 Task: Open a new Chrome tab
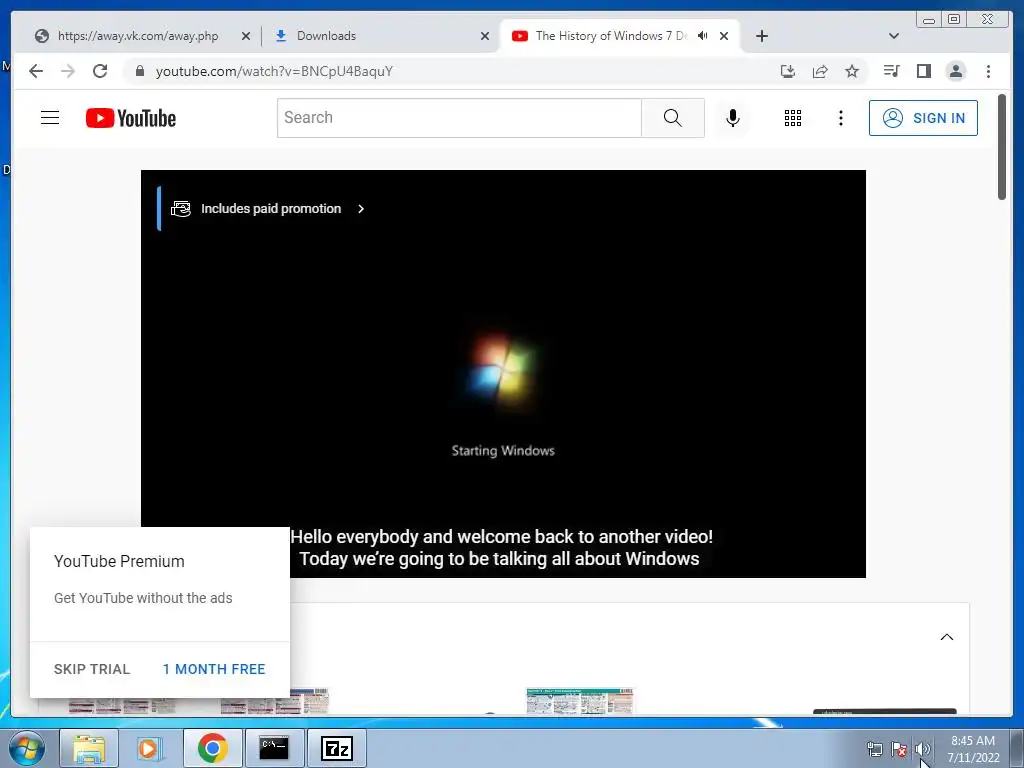coord(761,36)
